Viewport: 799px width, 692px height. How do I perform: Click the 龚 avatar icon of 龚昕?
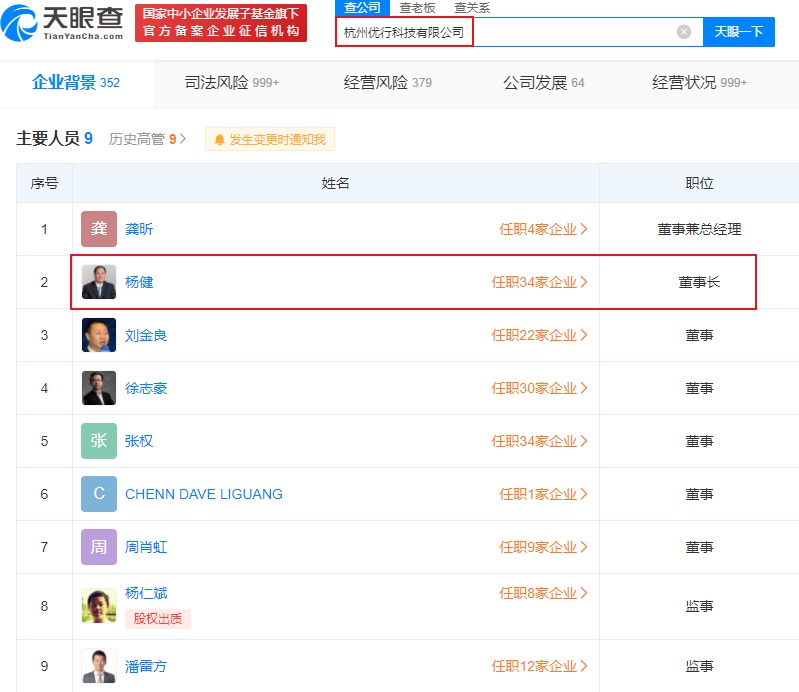[99, 229]
